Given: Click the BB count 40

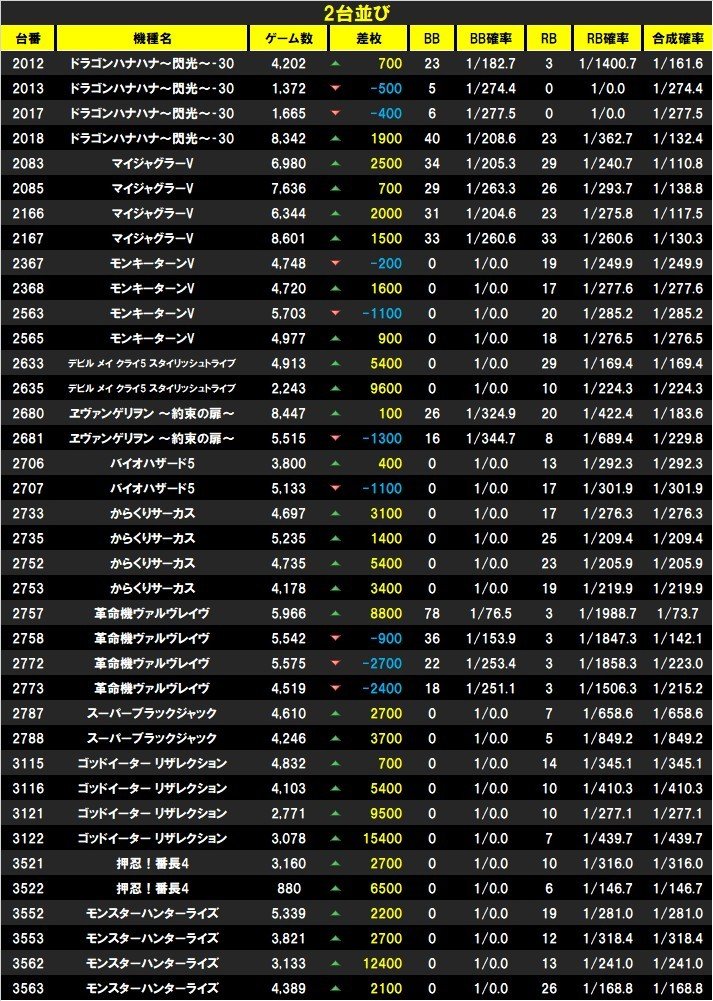Looking at the screenshot, I should [x=432, y=139].
